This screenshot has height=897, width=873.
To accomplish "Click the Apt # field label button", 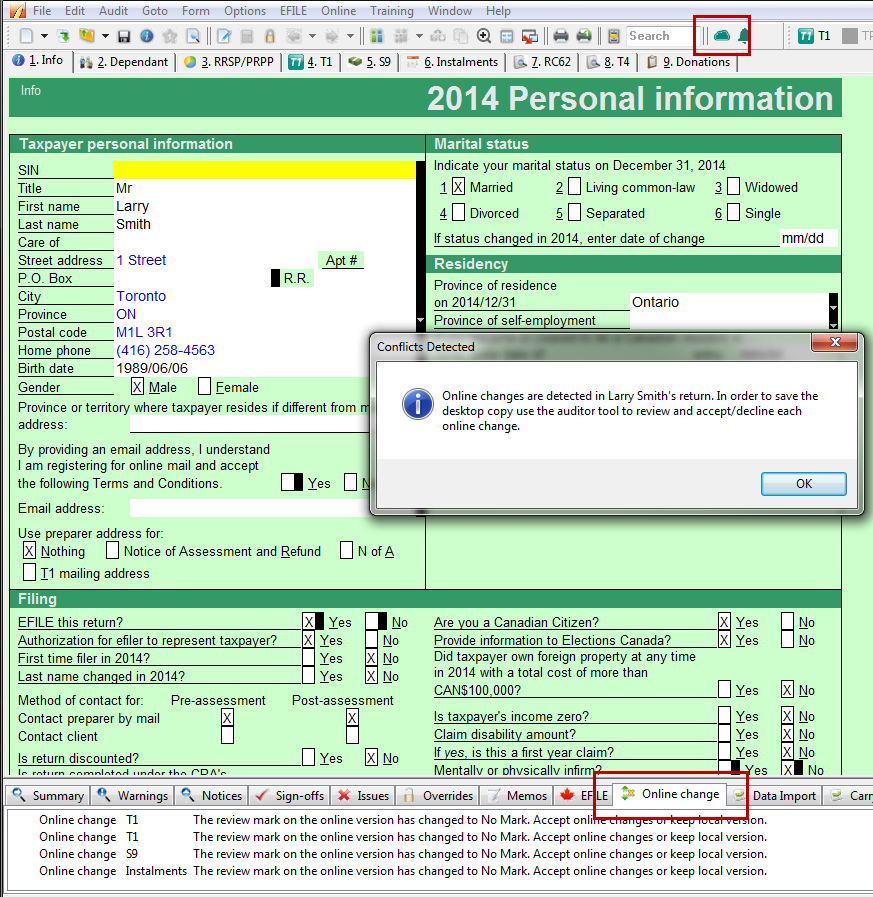I will pyautogui.click(x=341, y=260).
